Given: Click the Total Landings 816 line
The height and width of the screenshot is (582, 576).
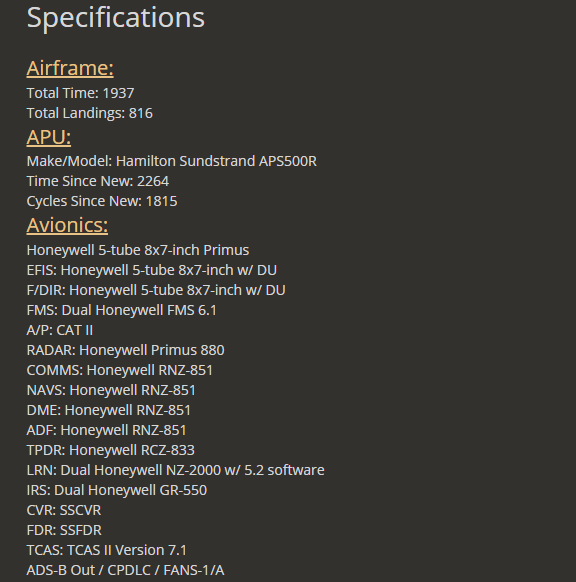Looking at the screenshot, I should coord(89,113).
